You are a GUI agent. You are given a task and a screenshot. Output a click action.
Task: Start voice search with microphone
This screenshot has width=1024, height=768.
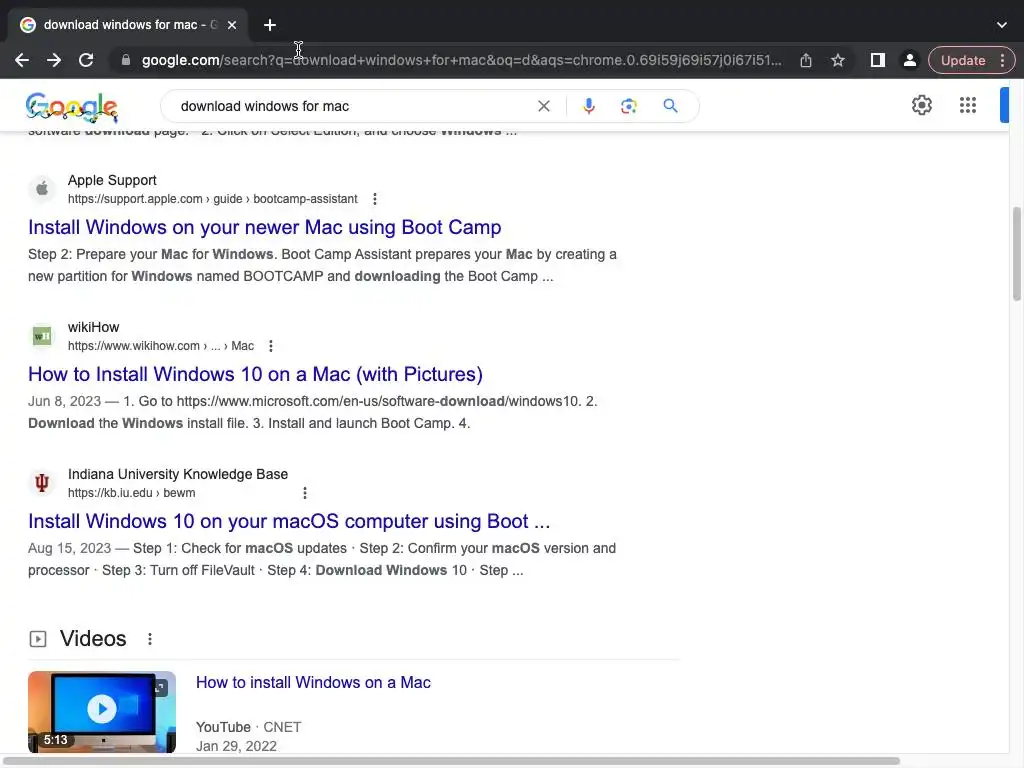[x=588, y=106]
